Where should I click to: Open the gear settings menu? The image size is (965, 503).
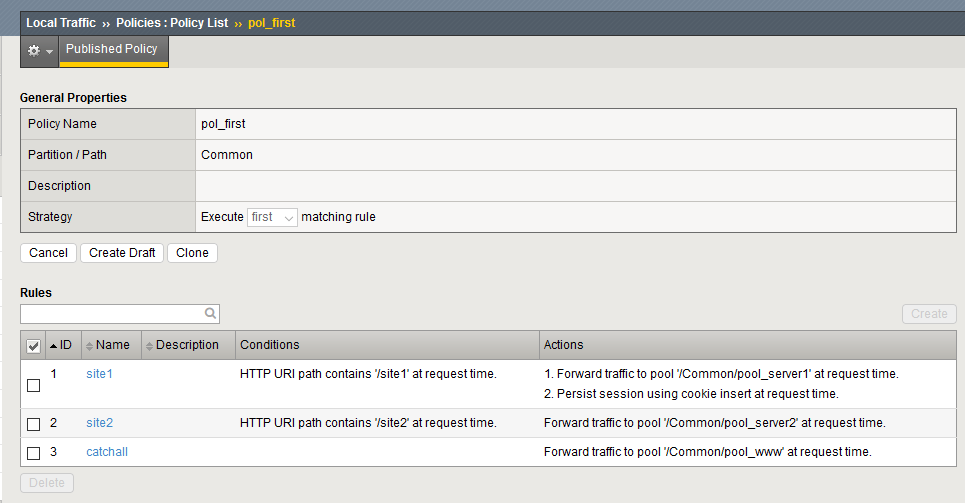[x=34, y=50]
